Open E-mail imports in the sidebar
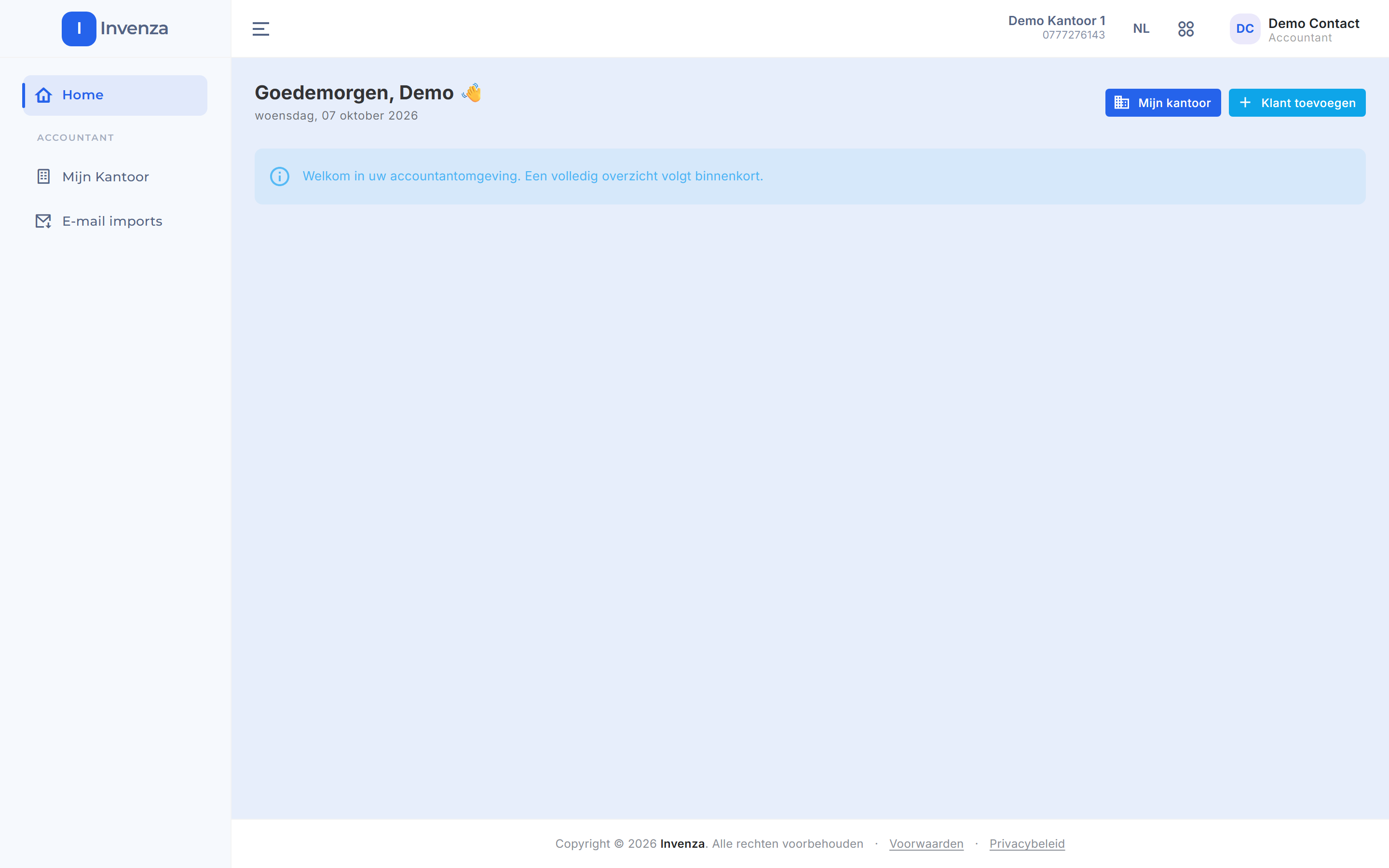This screenshot has width=1389, height=868. click(115, 221)
